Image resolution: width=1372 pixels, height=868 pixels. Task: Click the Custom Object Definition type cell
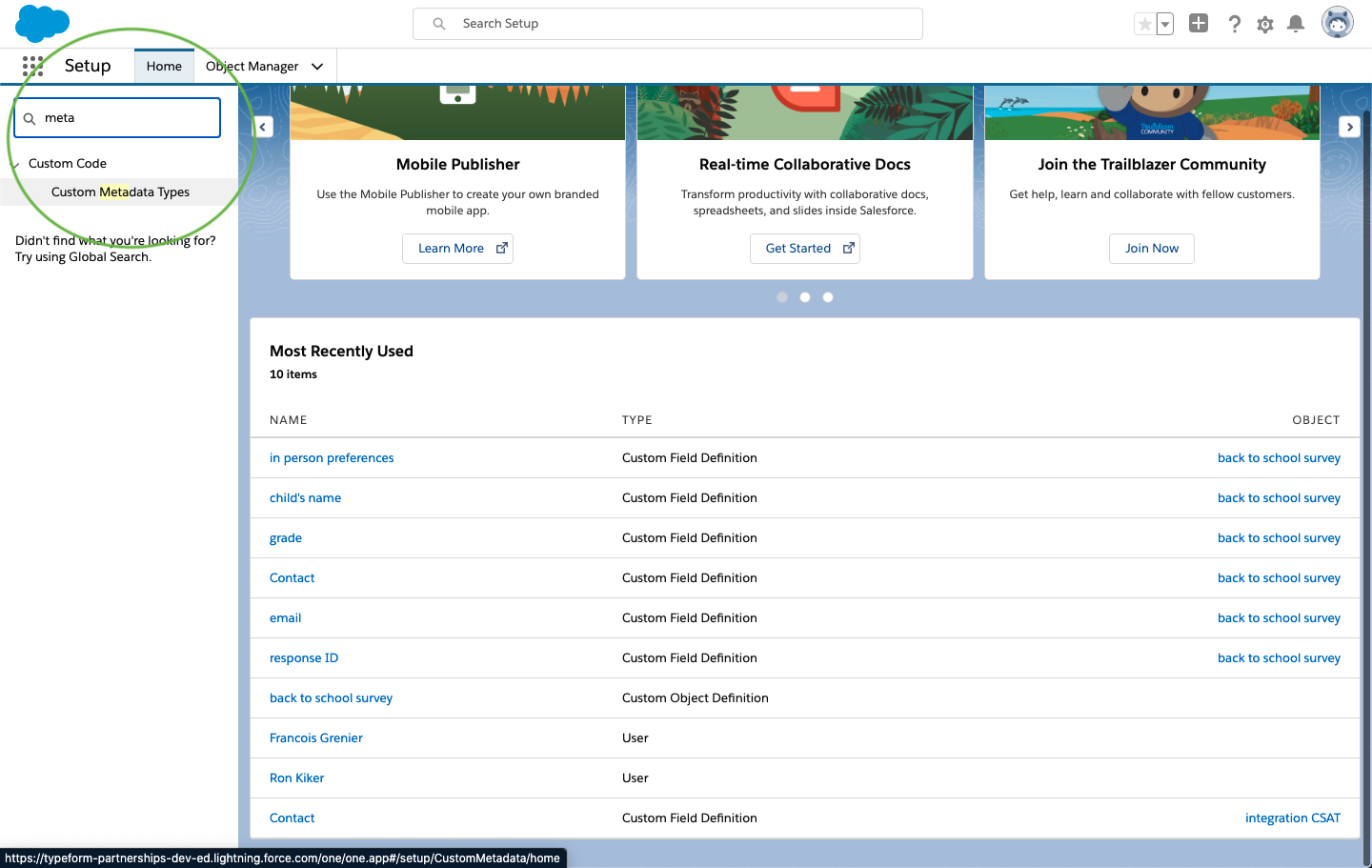(696, 697)
